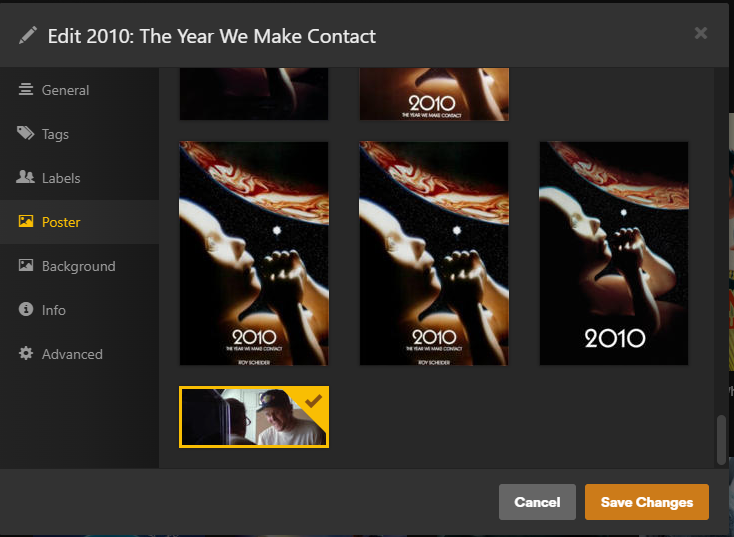Click the Info circle icon
734x537 pixels.
point(26,309)
